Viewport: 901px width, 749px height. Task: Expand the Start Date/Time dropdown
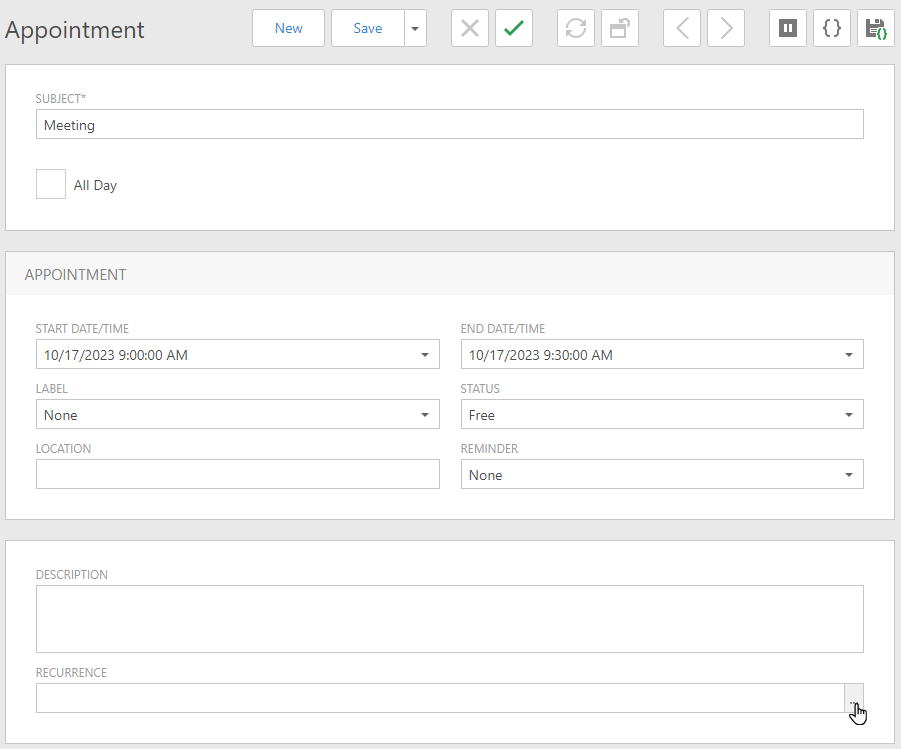tap(425, 355)
